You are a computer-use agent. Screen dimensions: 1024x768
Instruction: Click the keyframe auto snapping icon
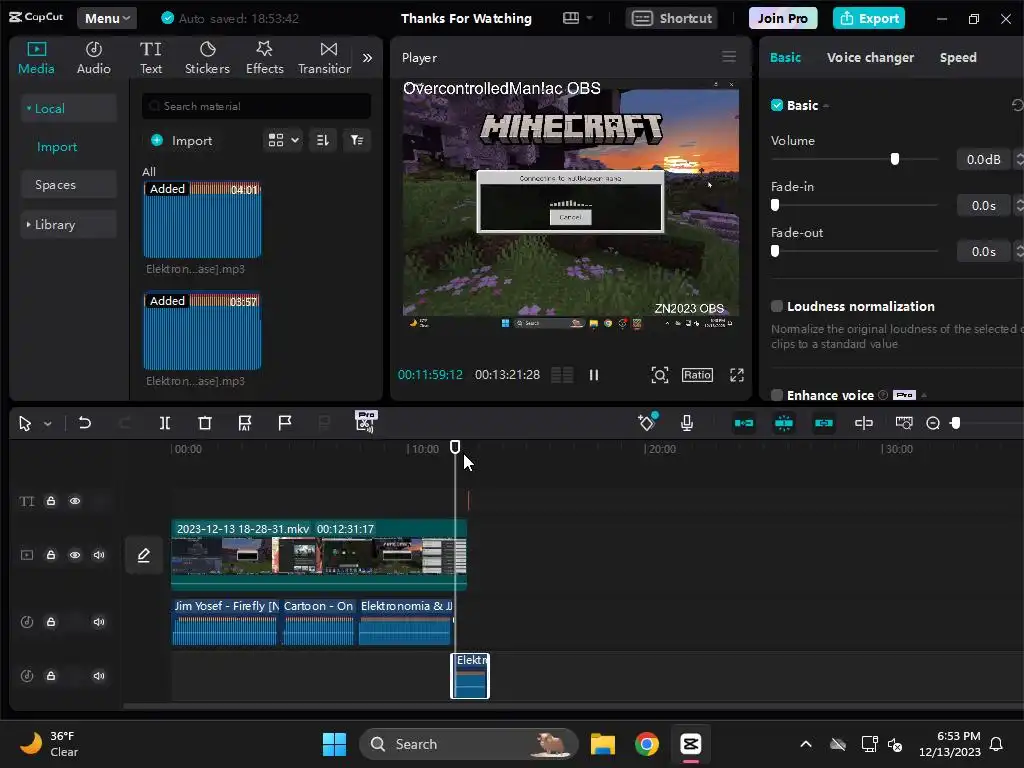647,423
